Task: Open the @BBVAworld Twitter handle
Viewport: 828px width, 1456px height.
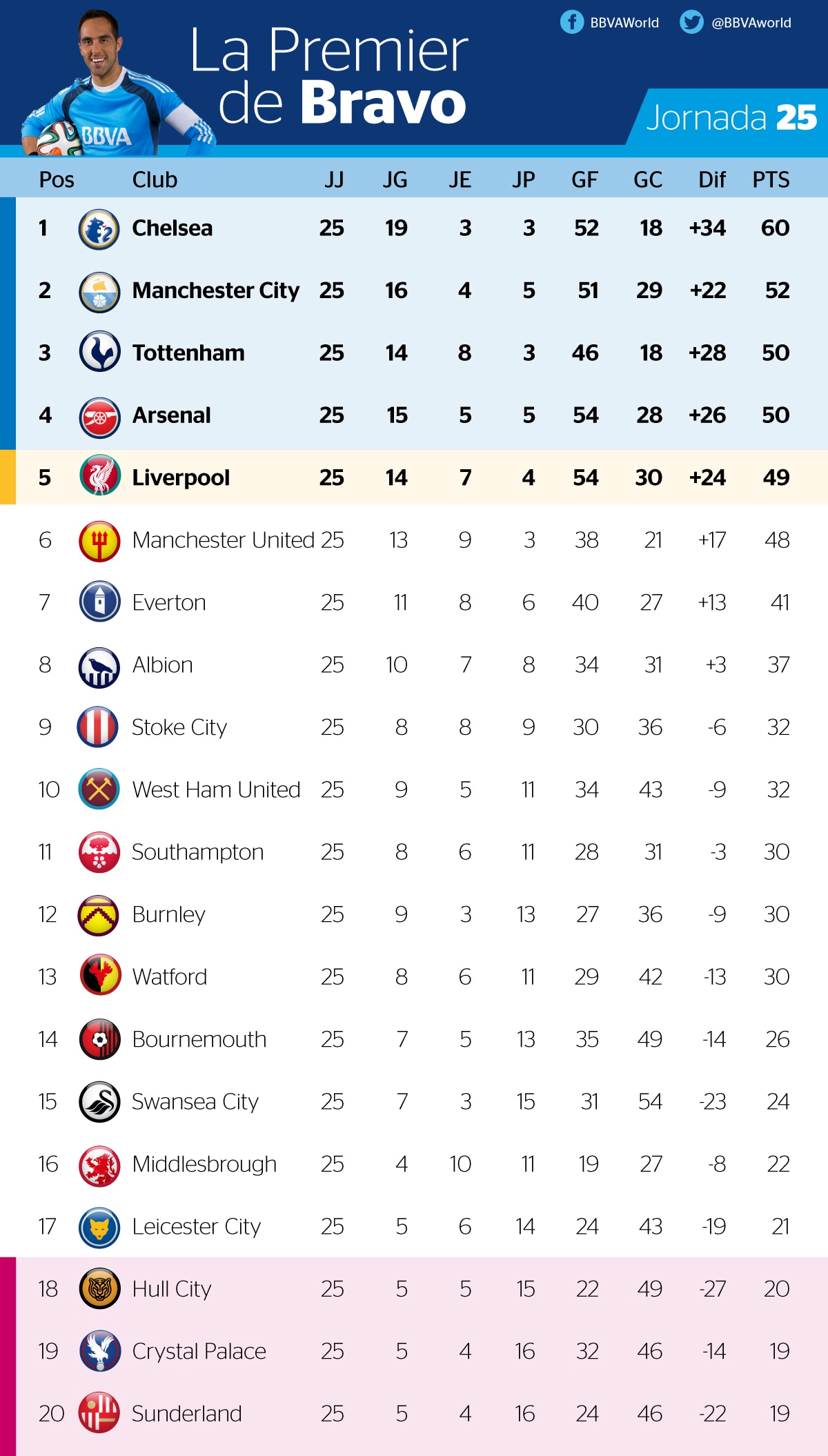Action: [751, 23]
